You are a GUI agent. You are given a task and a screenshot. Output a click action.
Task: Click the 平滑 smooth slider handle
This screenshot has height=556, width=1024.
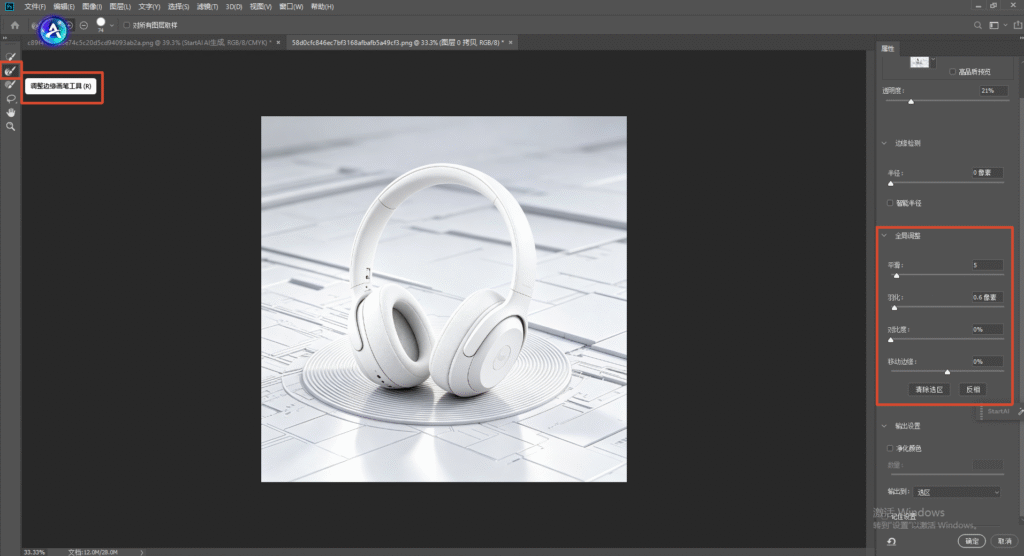[896, 276]
